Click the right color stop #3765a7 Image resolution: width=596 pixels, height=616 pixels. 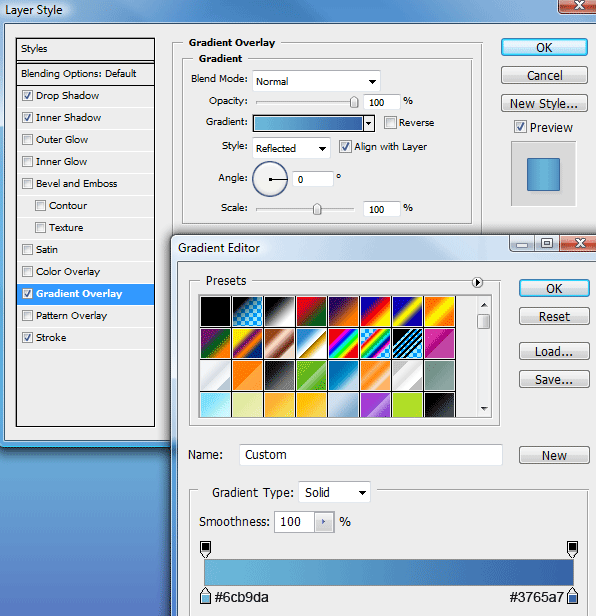(x=573, y=596)
